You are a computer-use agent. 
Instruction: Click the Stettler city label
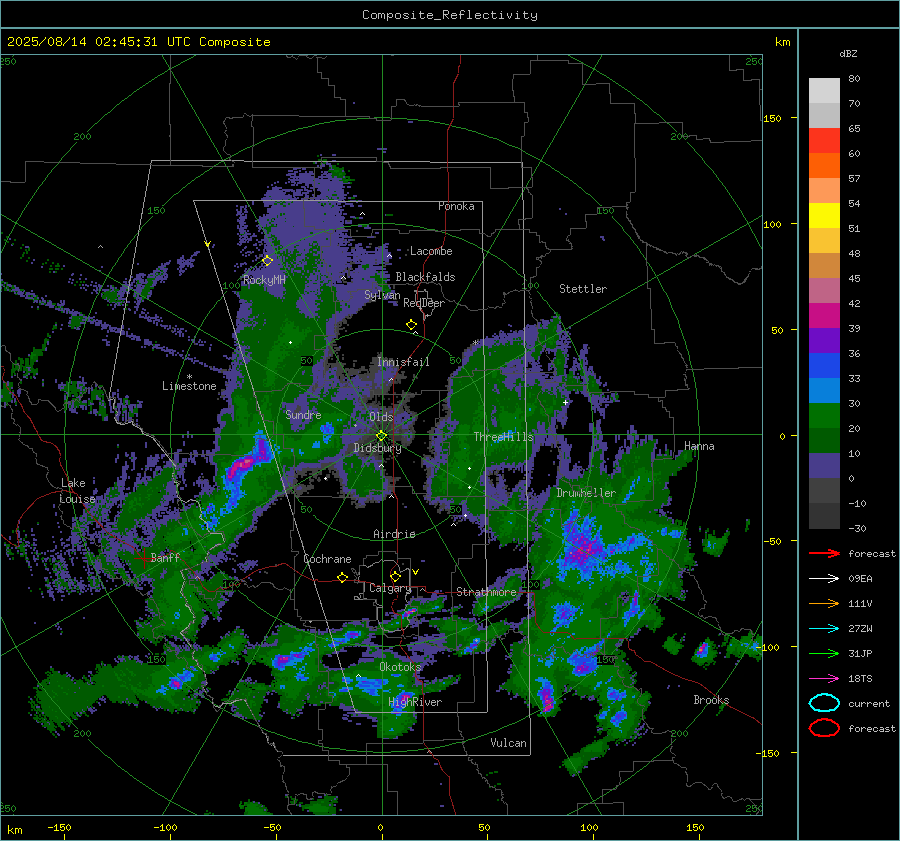[583, 289]
